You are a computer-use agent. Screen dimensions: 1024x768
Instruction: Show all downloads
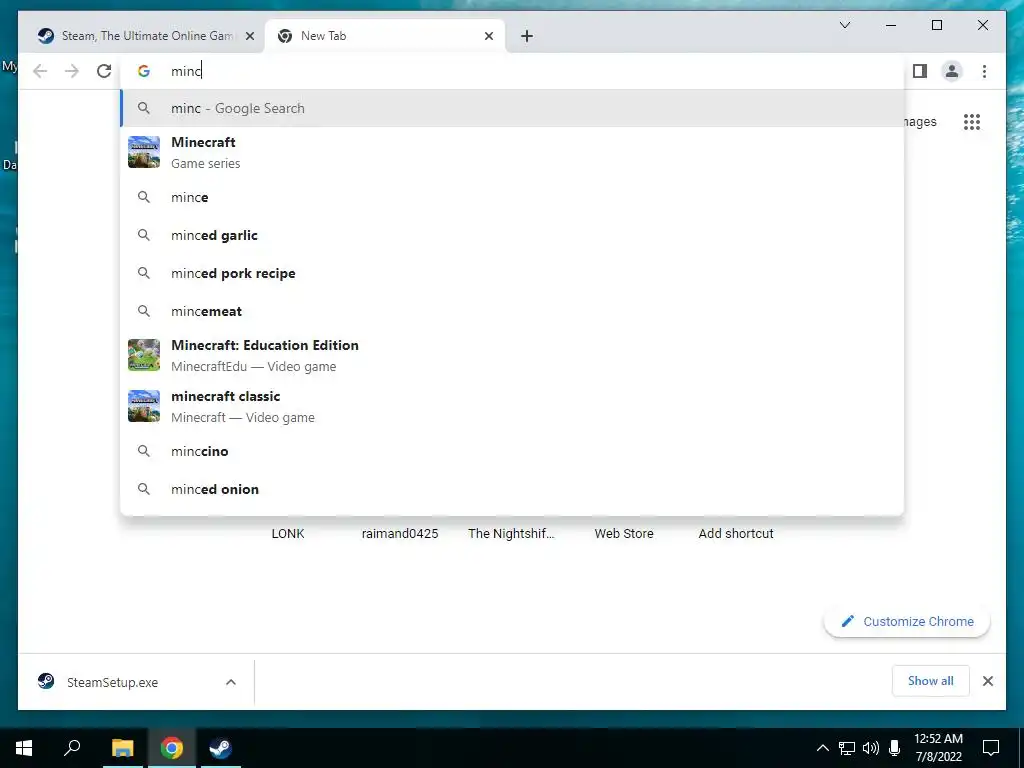(x=931, y=681)
